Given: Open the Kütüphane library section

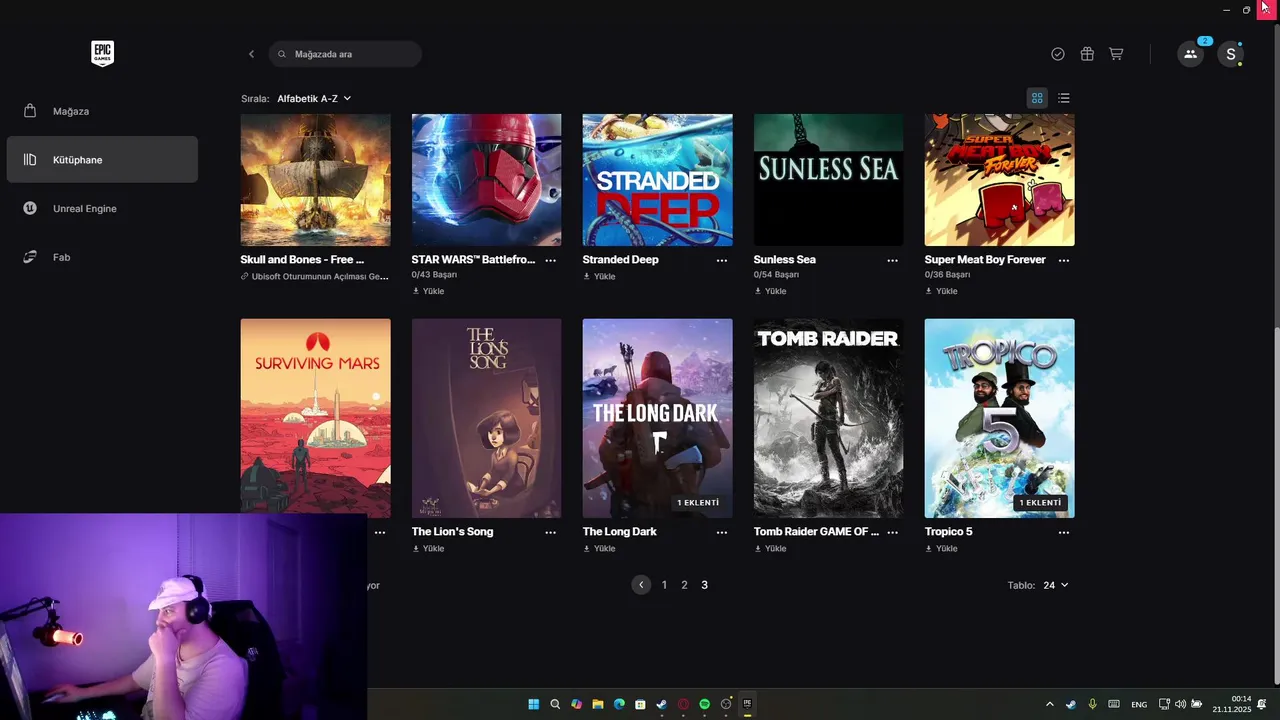Looking at the screenshot, I should pyautogui.click(x=102, y=160).
